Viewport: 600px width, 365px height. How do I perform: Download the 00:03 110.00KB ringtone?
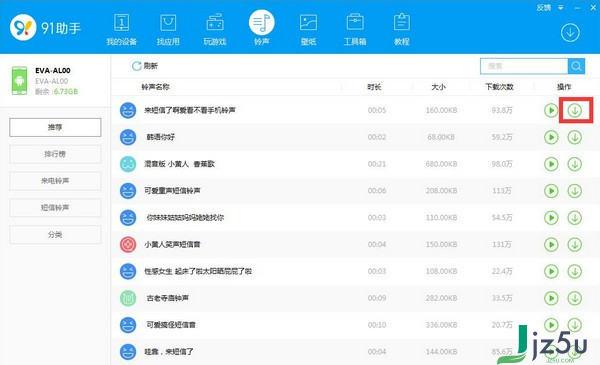tap(574, 218)
